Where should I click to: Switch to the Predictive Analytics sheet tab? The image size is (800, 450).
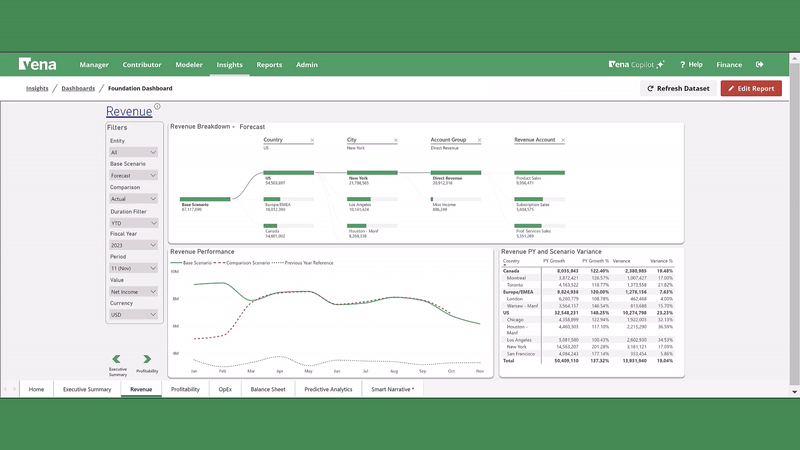[328, 389]
